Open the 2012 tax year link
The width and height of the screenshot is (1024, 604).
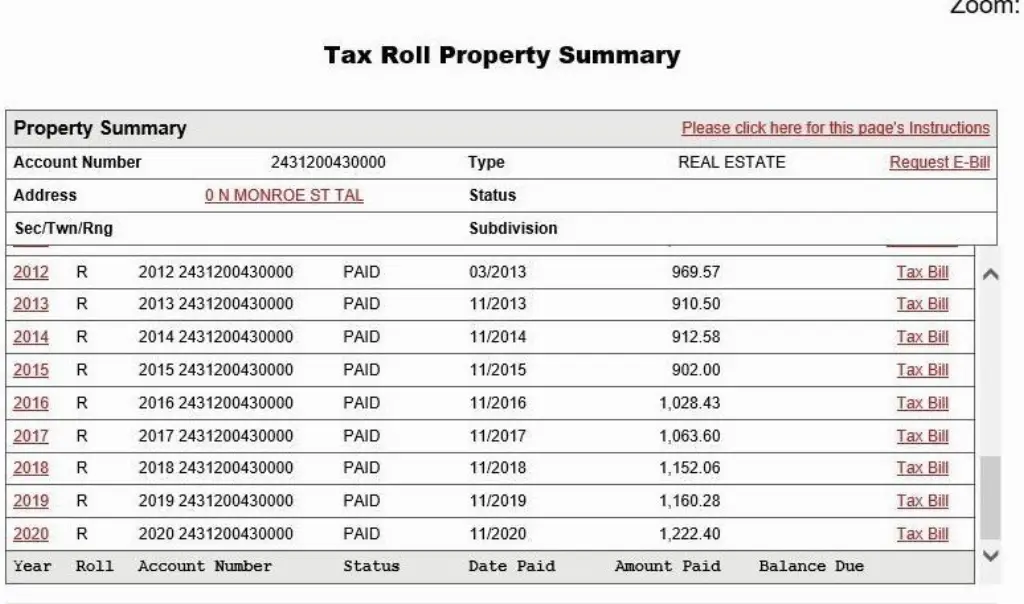[30, 272]
